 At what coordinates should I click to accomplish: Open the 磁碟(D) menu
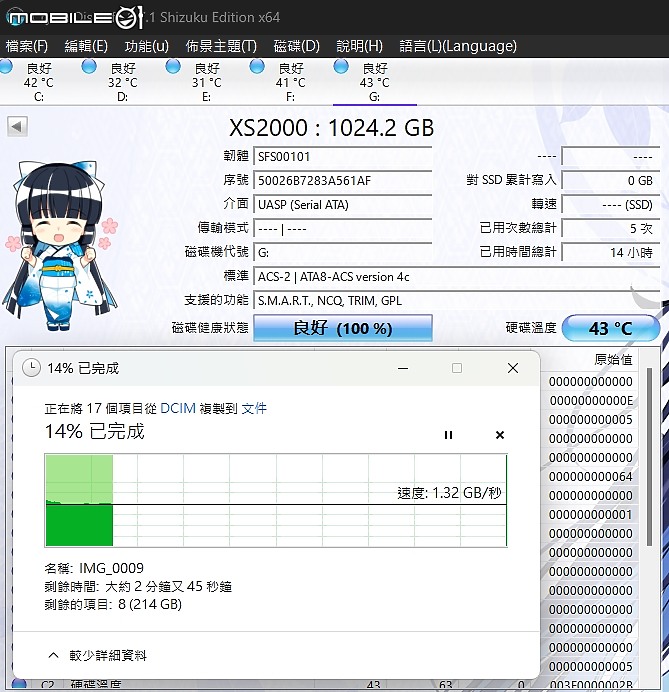(297, 46)
